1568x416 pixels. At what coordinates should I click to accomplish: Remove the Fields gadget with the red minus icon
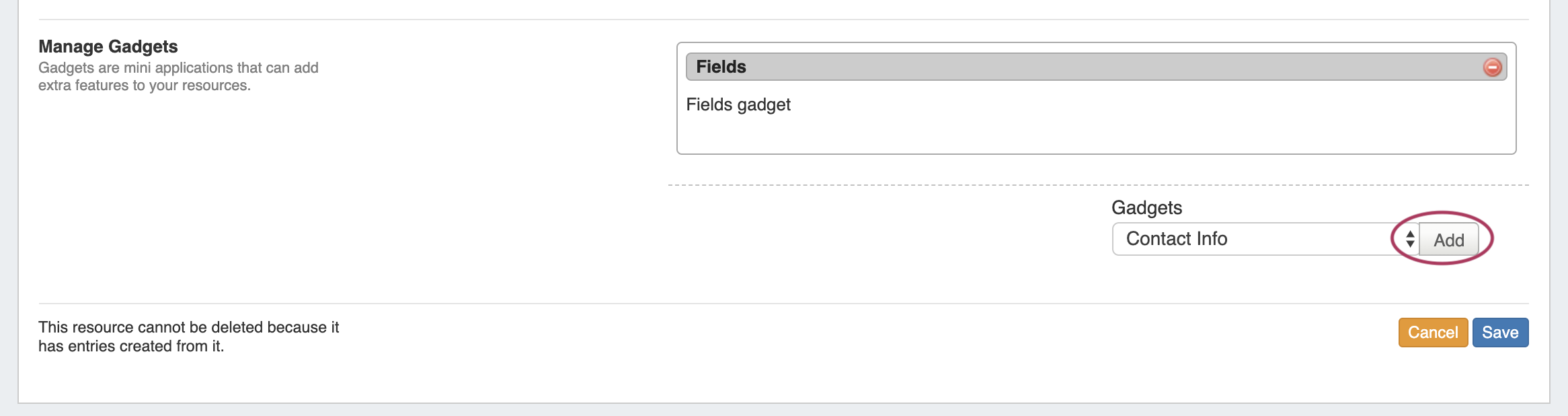1492,67
